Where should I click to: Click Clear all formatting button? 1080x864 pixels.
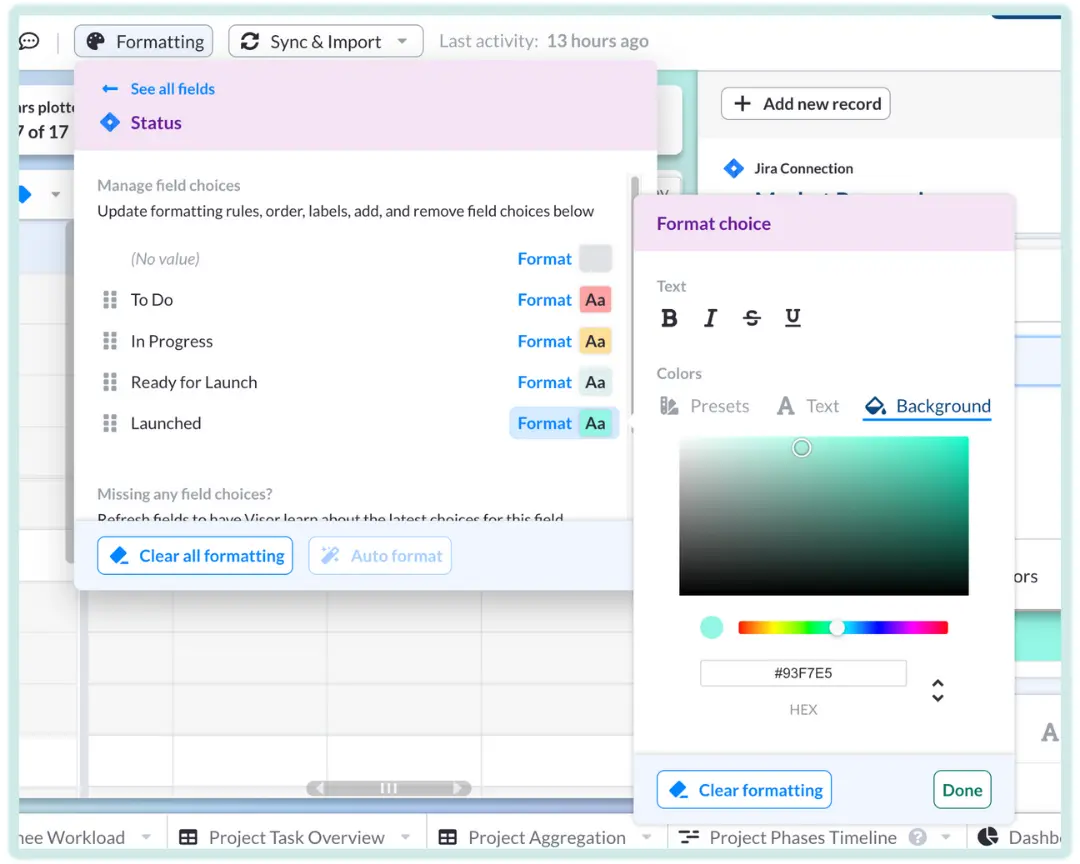pyautogui.click(x=195, y=556)
